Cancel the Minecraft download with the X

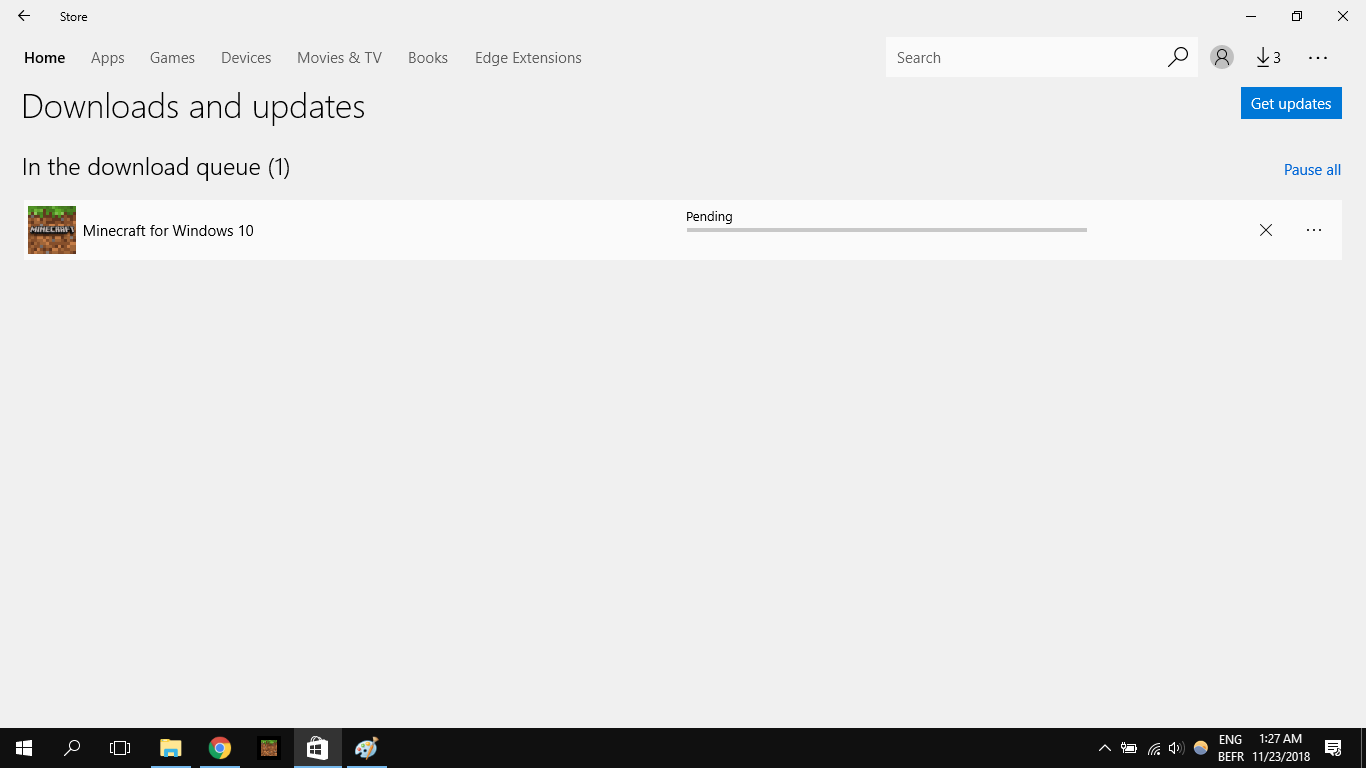tap(1266, 230)
